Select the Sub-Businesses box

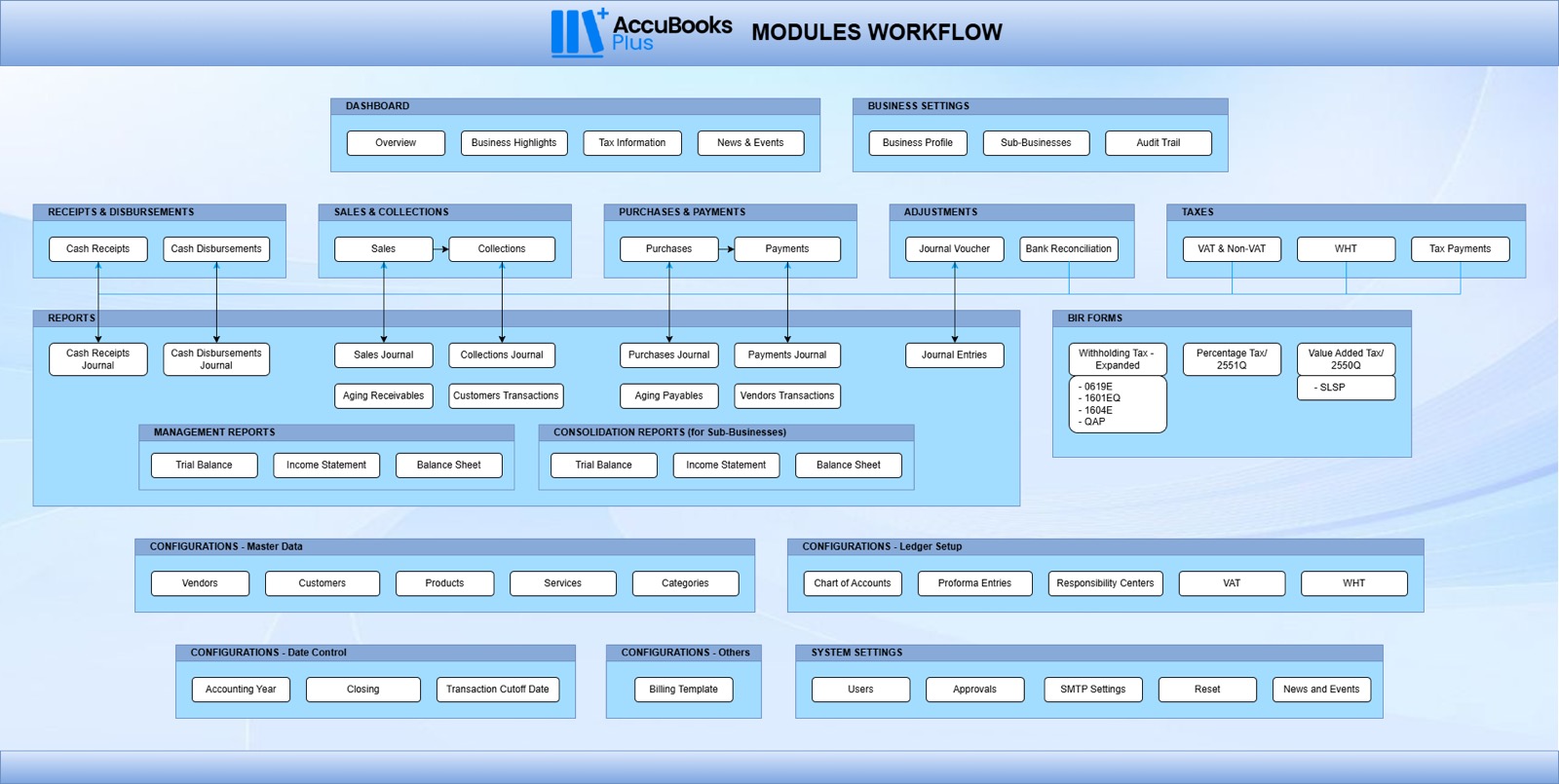coord(1036,143)
